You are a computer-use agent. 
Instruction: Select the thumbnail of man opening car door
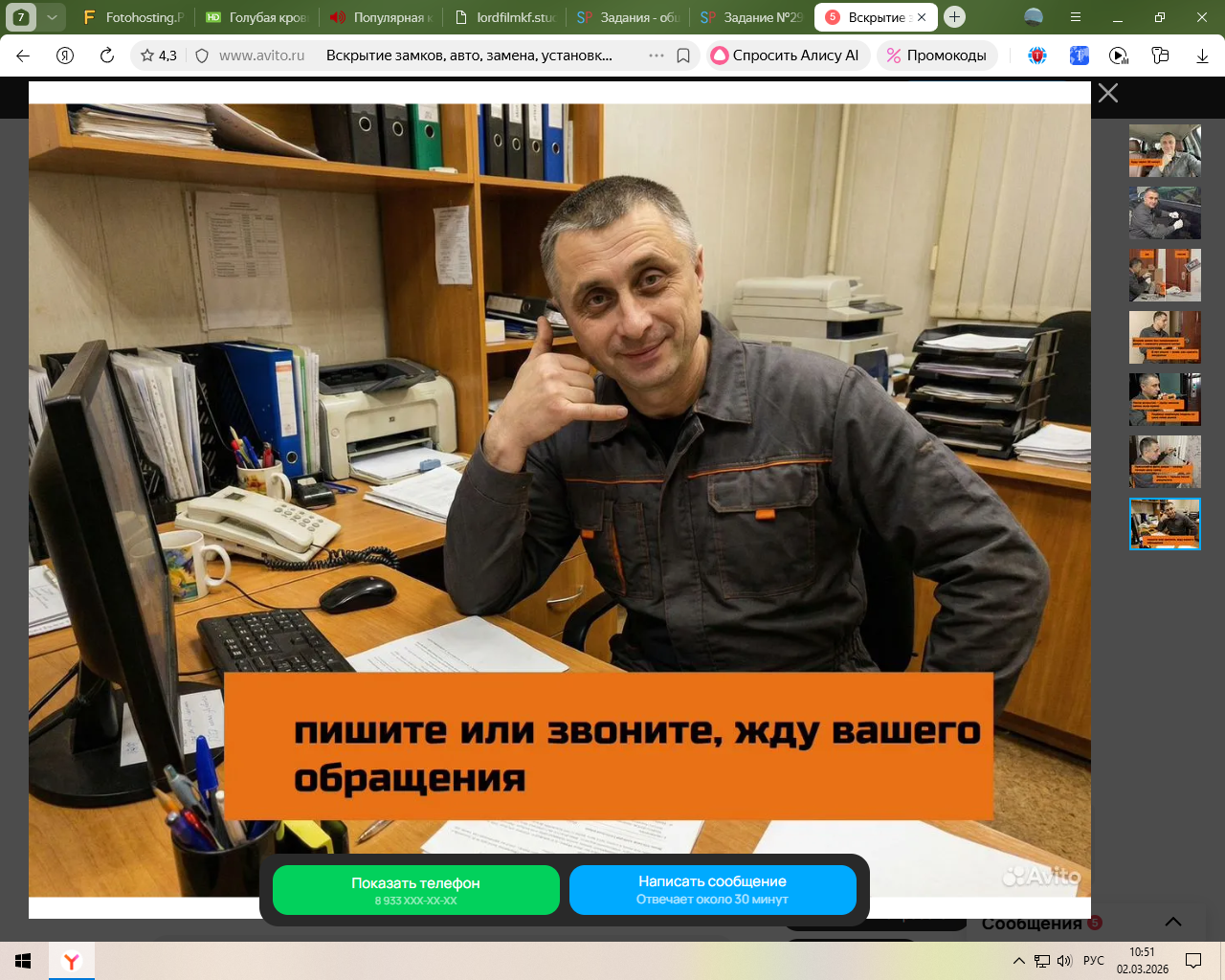1165,212
